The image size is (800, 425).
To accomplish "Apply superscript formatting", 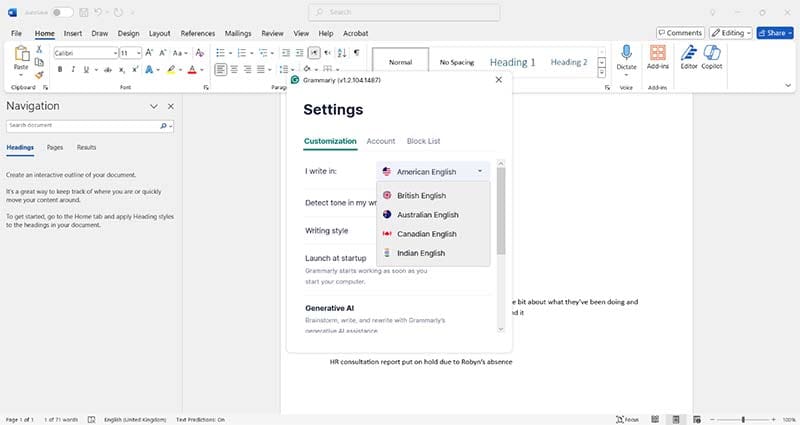I will 135,69.
